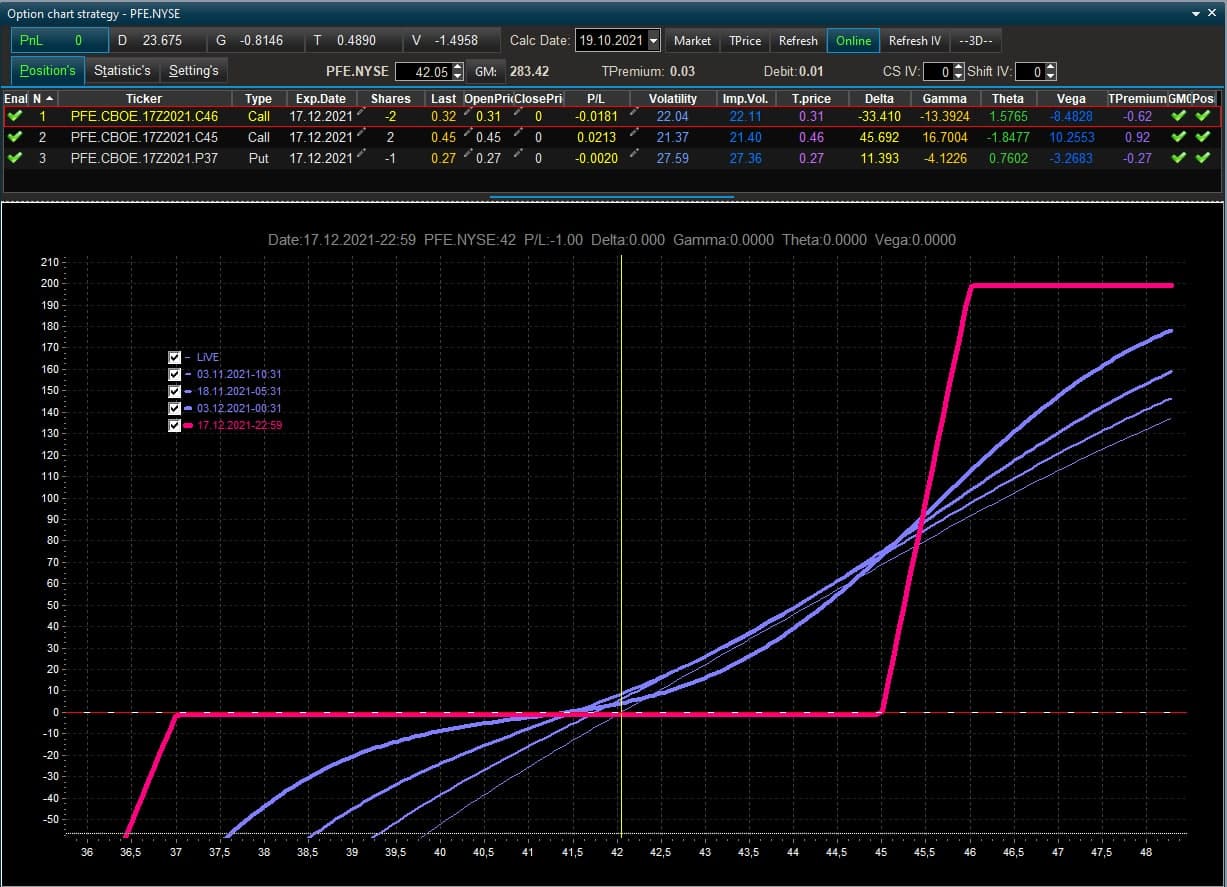The image size is (1227, 887).
Task: Open the --3D-- view button
Action: click(975, 41)
